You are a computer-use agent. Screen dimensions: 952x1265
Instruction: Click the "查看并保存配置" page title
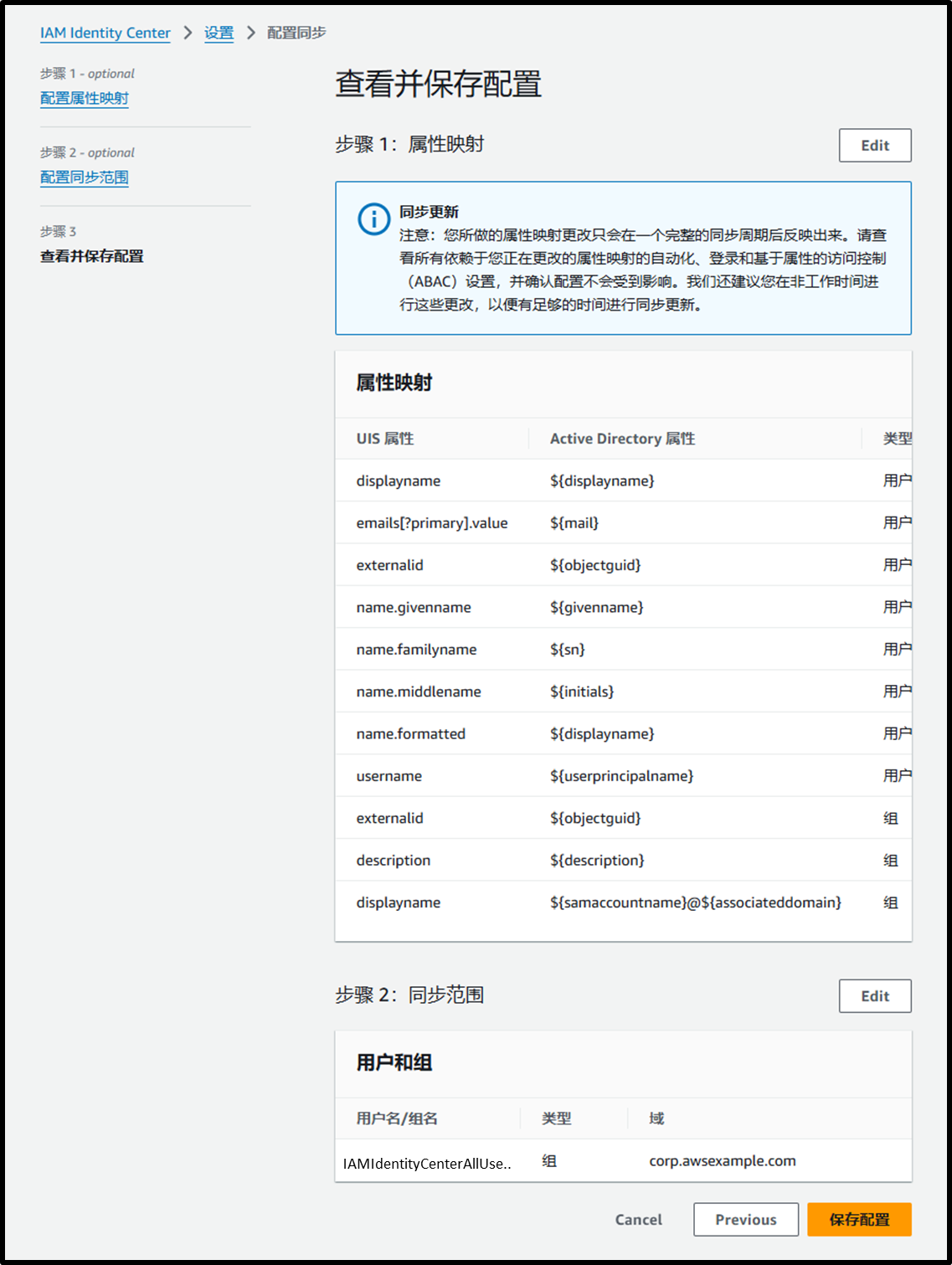click(x=439, y=84)
